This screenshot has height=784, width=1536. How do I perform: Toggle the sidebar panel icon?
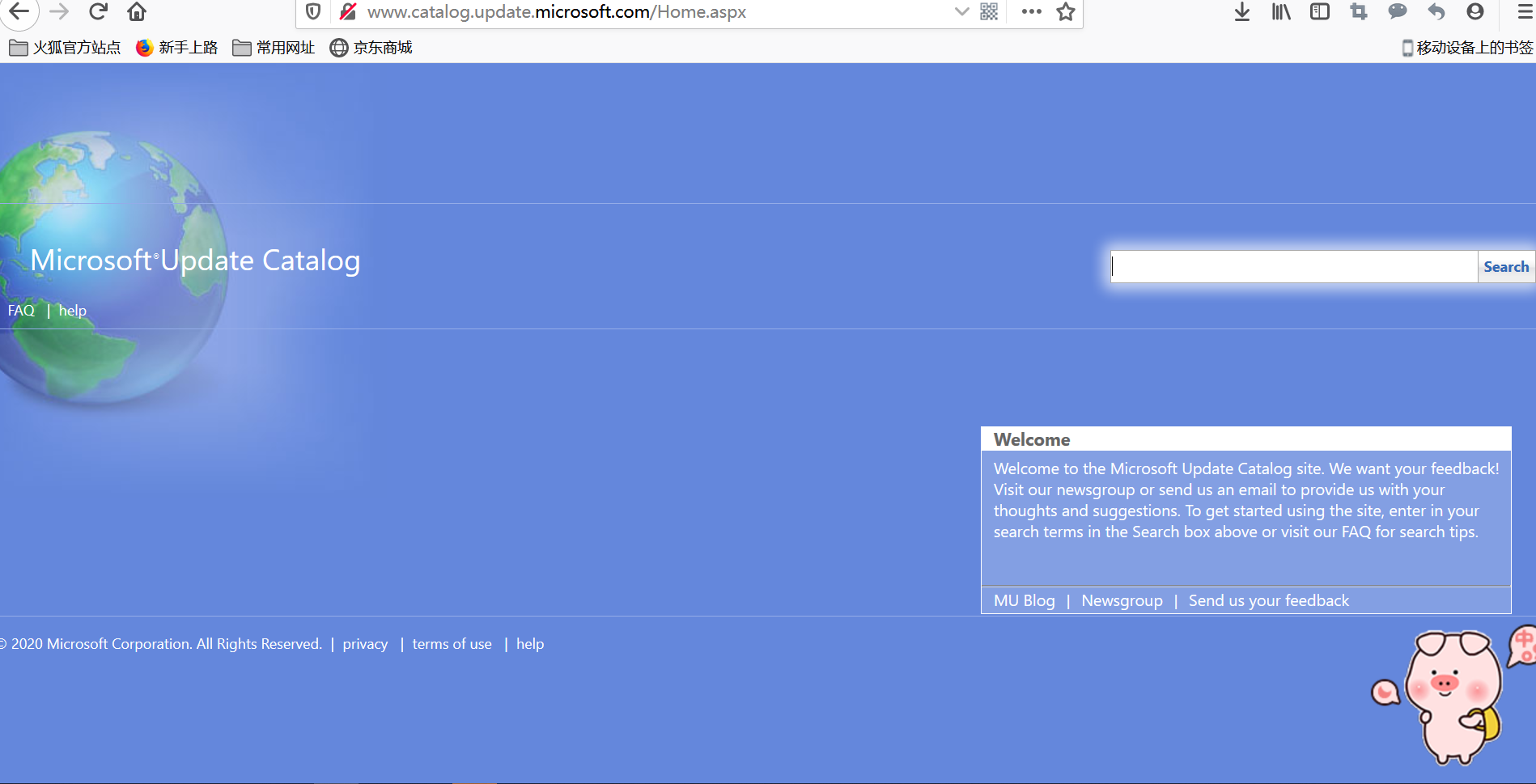point(1320,11)
